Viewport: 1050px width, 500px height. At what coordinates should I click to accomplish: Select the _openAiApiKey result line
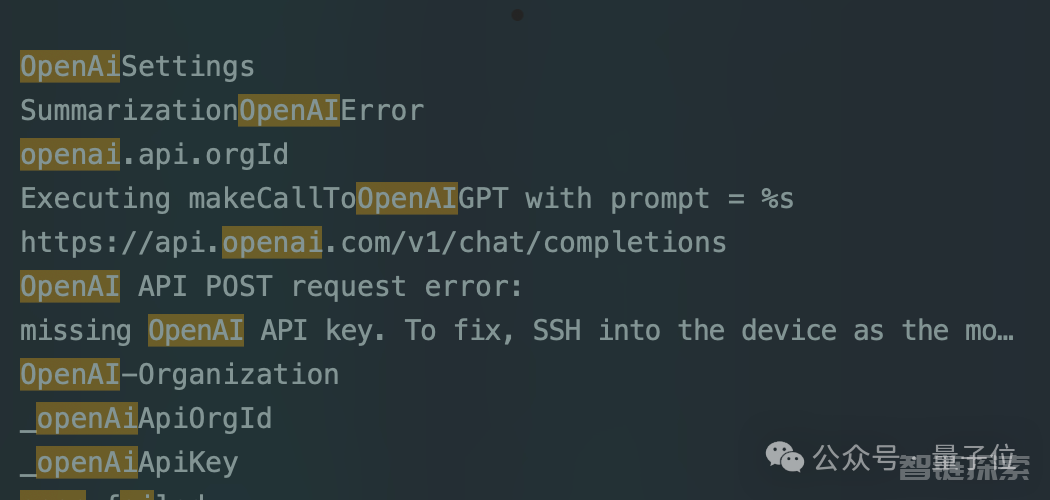pyautogui.click(x=129, y=463)
